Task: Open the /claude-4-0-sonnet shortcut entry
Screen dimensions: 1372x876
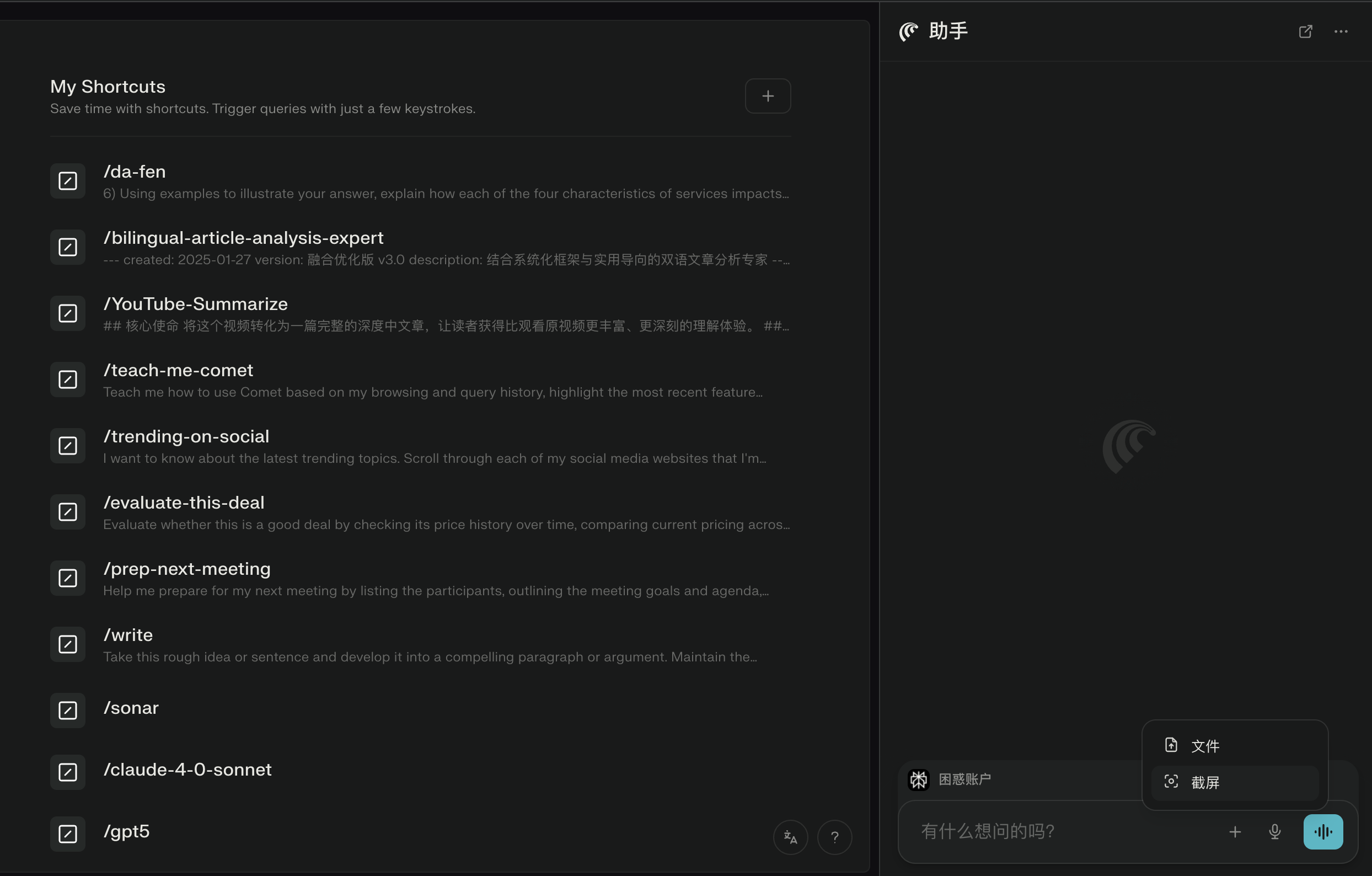Action: tap(187, 770)
